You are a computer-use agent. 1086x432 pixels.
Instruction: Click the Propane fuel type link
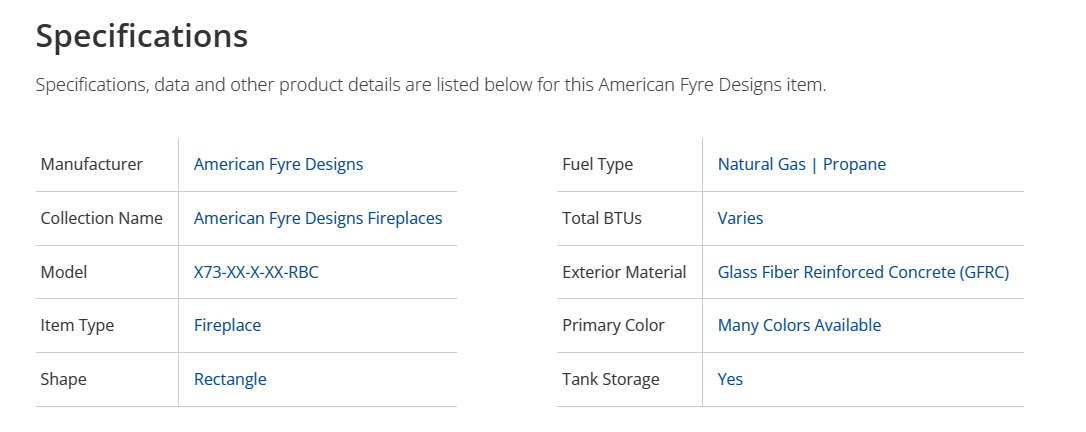pyautogui.click(x=853, y=164)
